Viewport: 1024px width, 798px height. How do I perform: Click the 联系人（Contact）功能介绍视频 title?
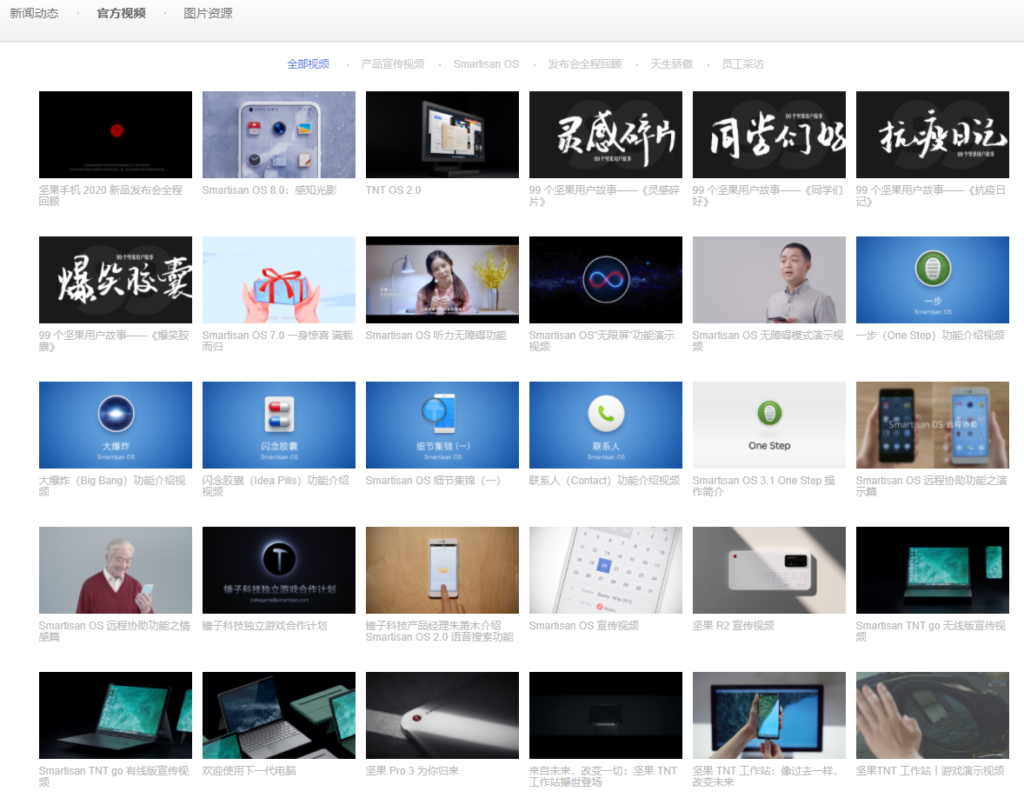pyautogui.click(x=604, y=480)
